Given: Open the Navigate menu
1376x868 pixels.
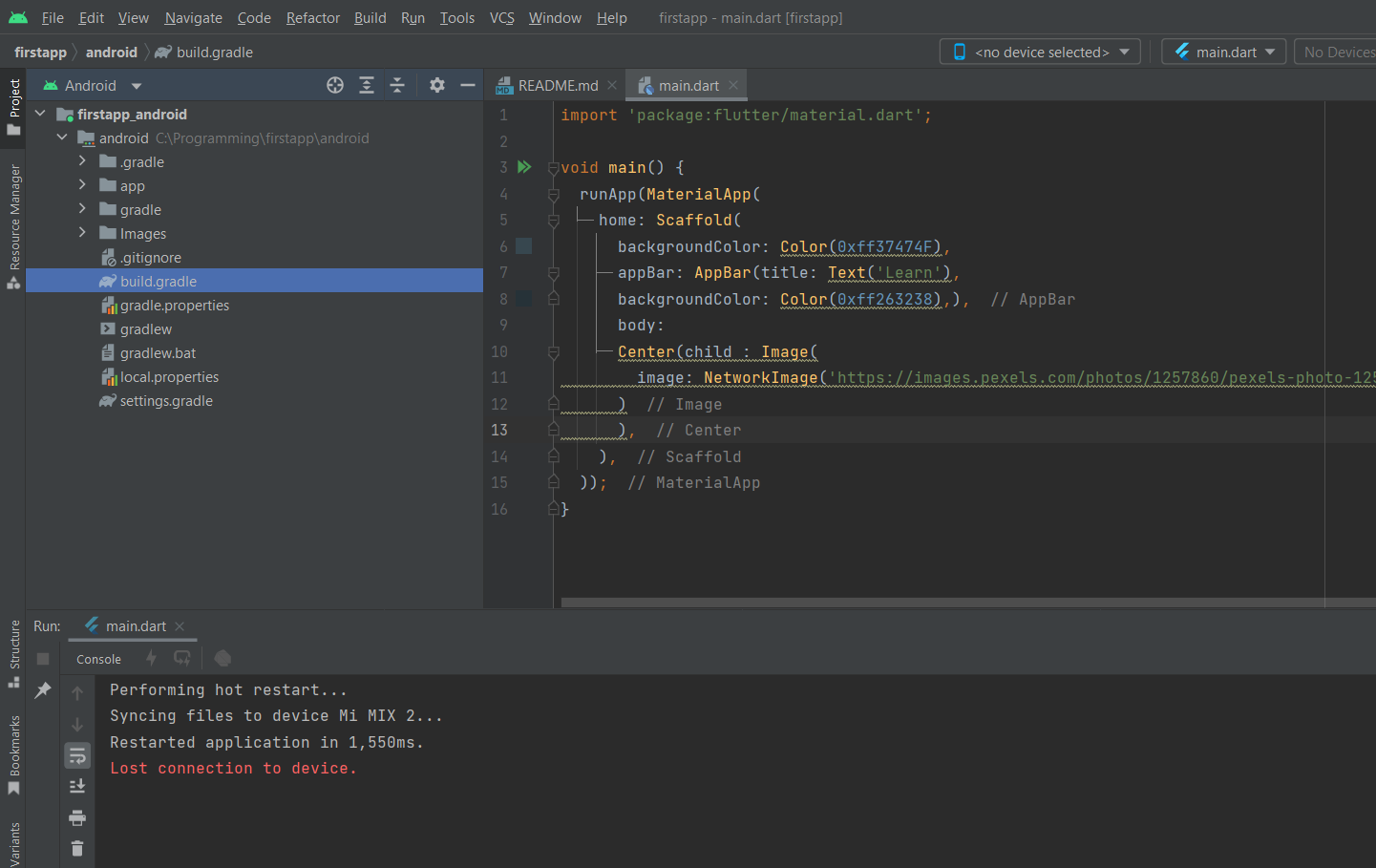Looking at the screenshot, I should [x=193, y=18].
